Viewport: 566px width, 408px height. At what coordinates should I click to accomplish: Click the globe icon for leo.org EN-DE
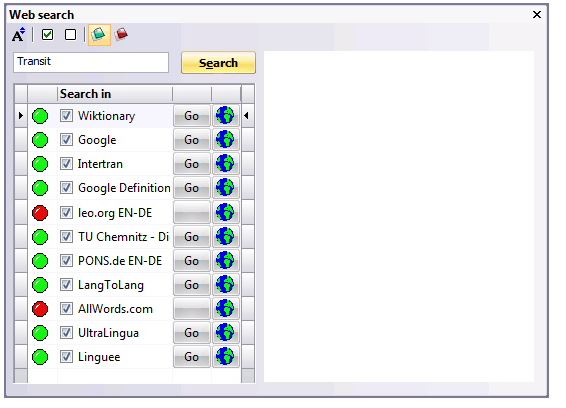225,212
